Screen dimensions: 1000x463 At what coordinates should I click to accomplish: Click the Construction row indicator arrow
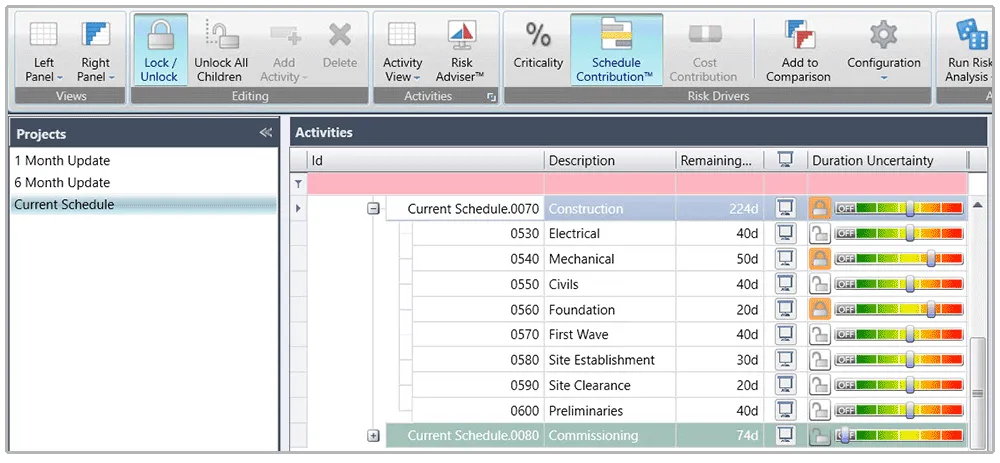coord(298,209)
